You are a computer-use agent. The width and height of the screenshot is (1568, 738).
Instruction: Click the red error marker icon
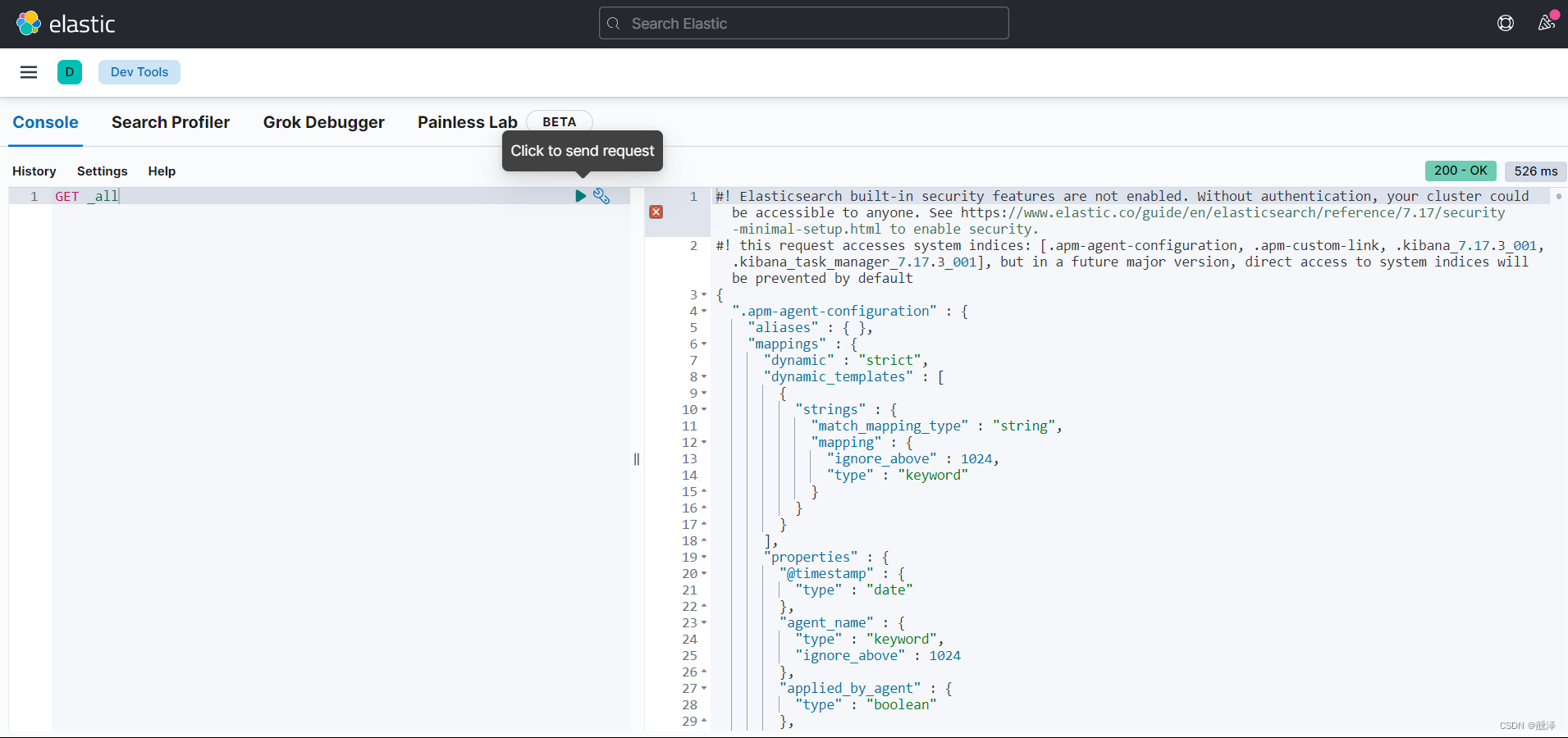pos(656,212)
